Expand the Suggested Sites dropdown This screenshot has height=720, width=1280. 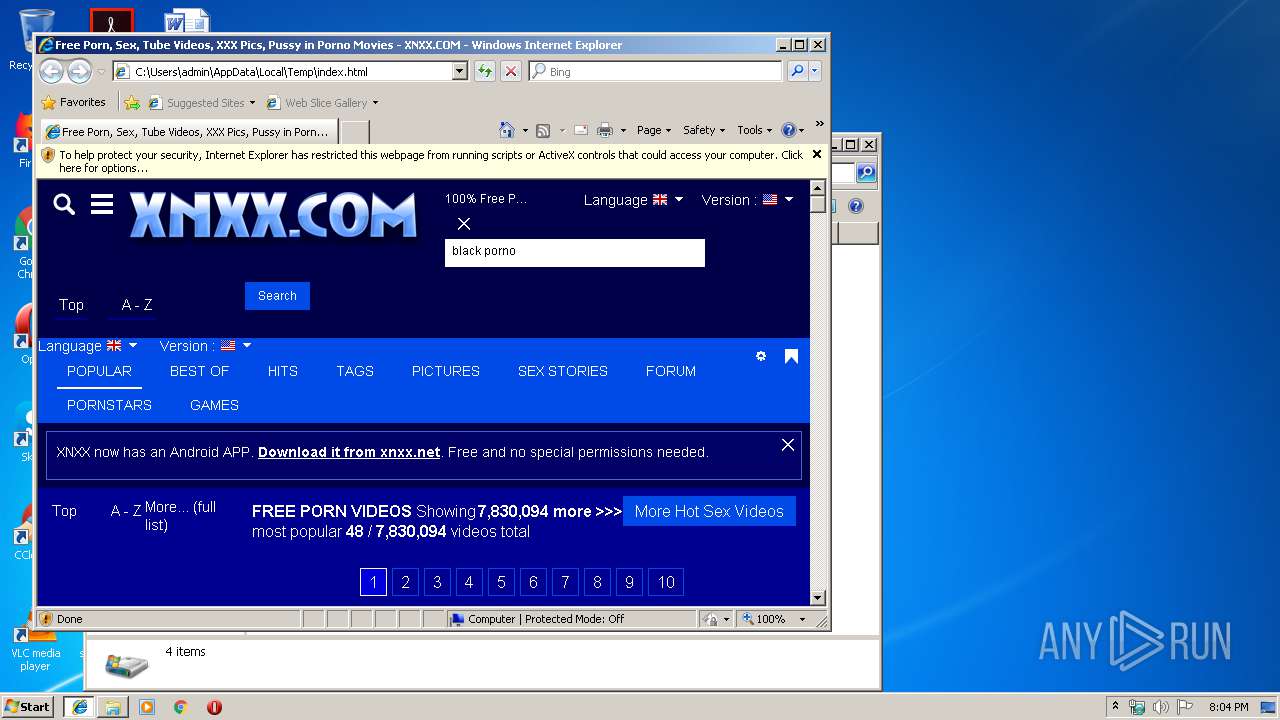pyautogui.click(x=252, y=103)
